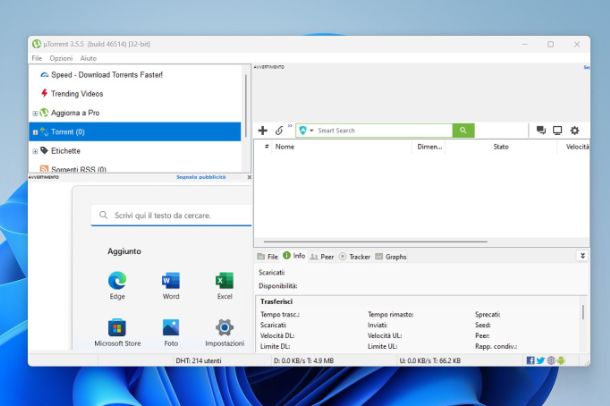Viewport: 610px width, 406px height.
Task: Click the Segnala pubblicità link
Action: click(201, 177)
